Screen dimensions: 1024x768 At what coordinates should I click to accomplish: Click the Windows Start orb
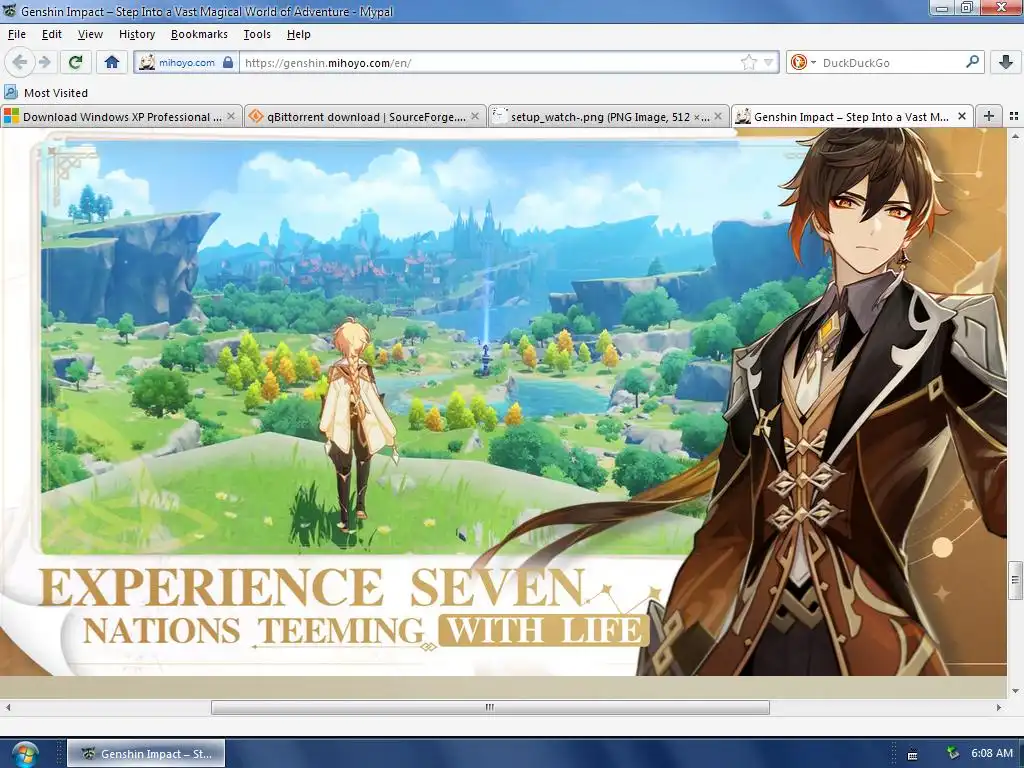point(25,754)
